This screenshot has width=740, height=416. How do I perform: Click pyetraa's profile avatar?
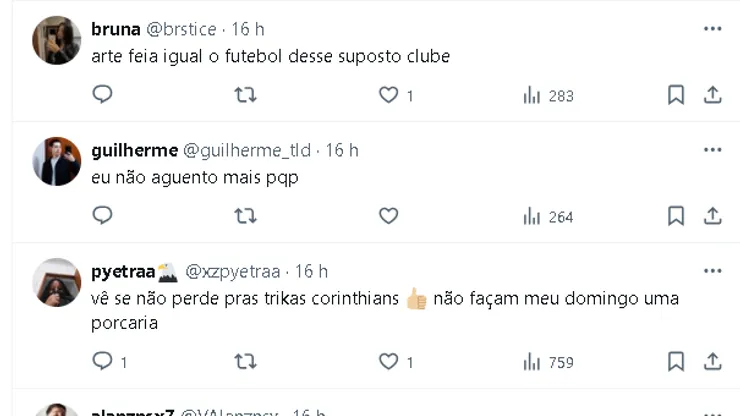click(x=57, y=283)
